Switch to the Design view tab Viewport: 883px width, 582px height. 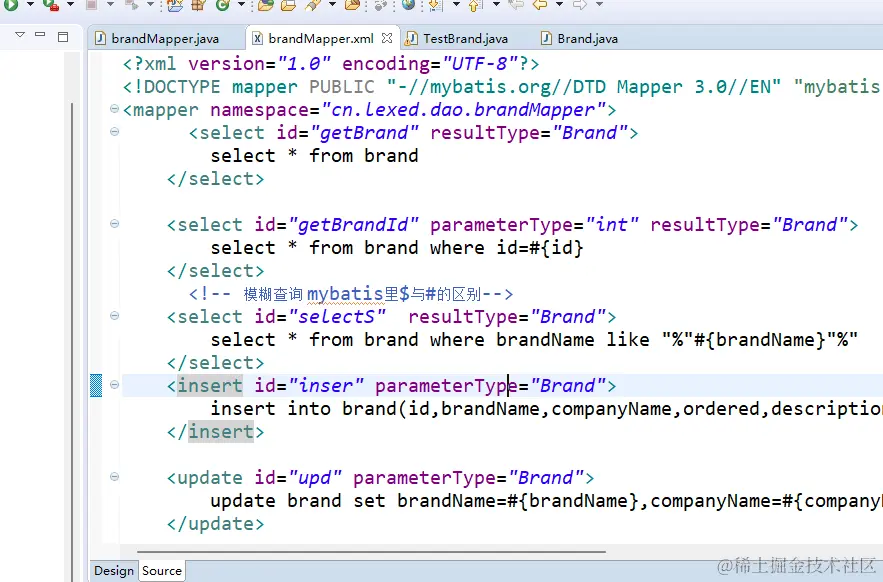click(114, 571)
